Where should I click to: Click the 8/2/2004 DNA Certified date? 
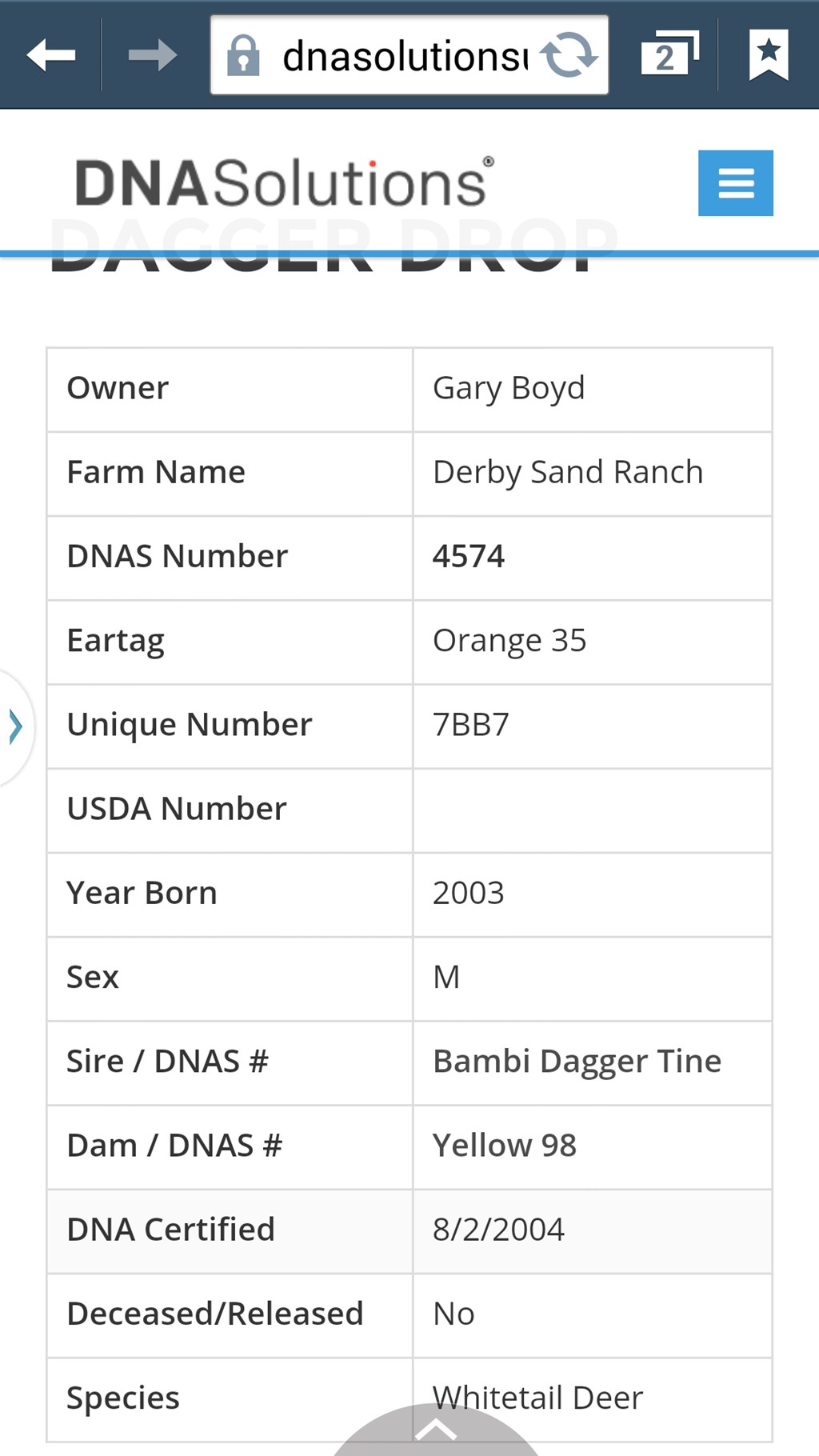pos(498,1230)
